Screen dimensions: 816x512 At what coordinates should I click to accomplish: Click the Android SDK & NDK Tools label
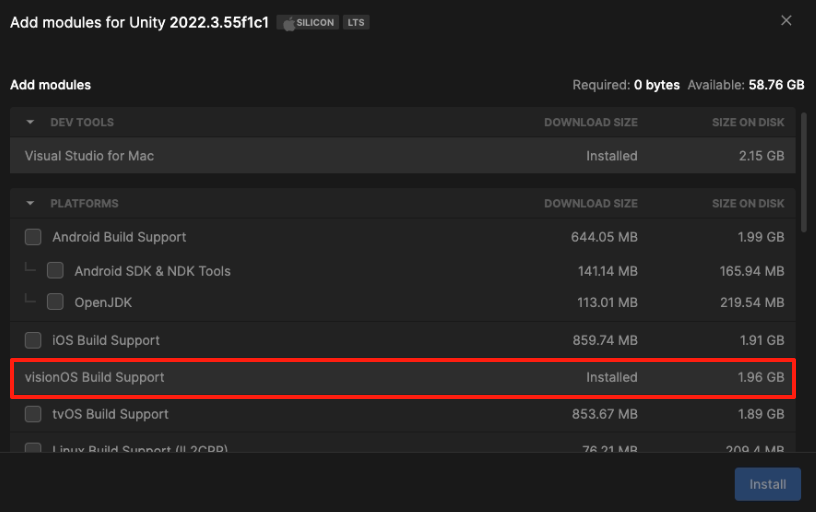pyautogui.click(x=152, y=271)
